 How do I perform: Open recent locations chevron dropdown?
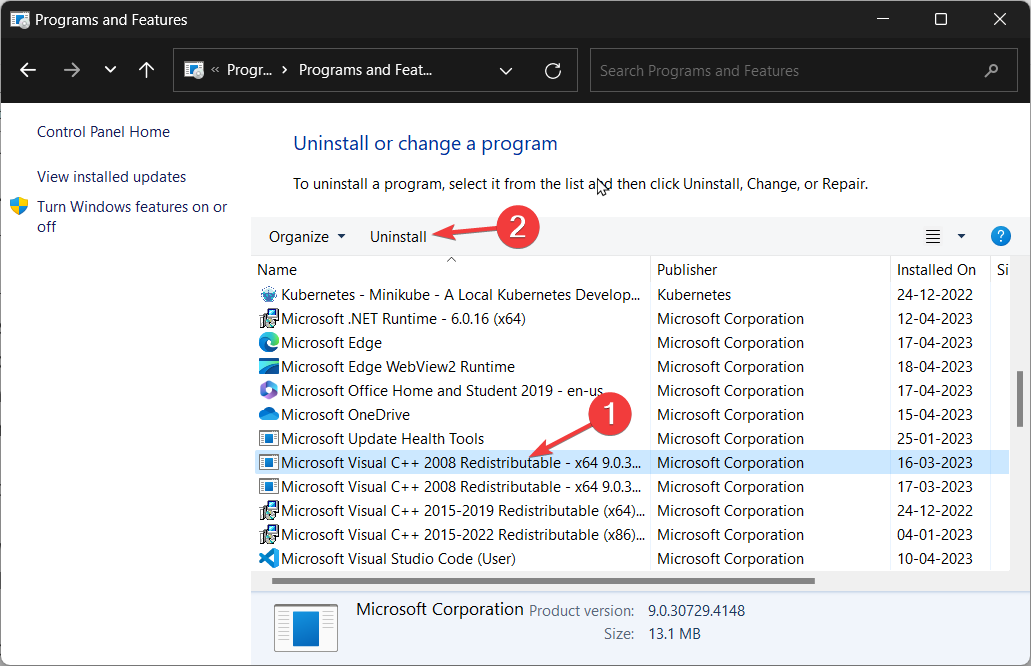tap(110, 70)
